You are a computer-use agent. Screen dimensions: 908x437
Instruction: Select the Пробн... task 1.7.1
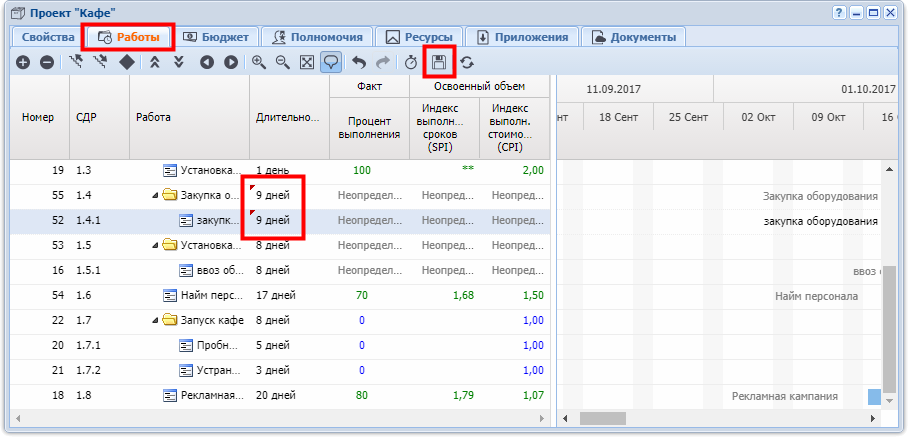[x=280, y=346]
